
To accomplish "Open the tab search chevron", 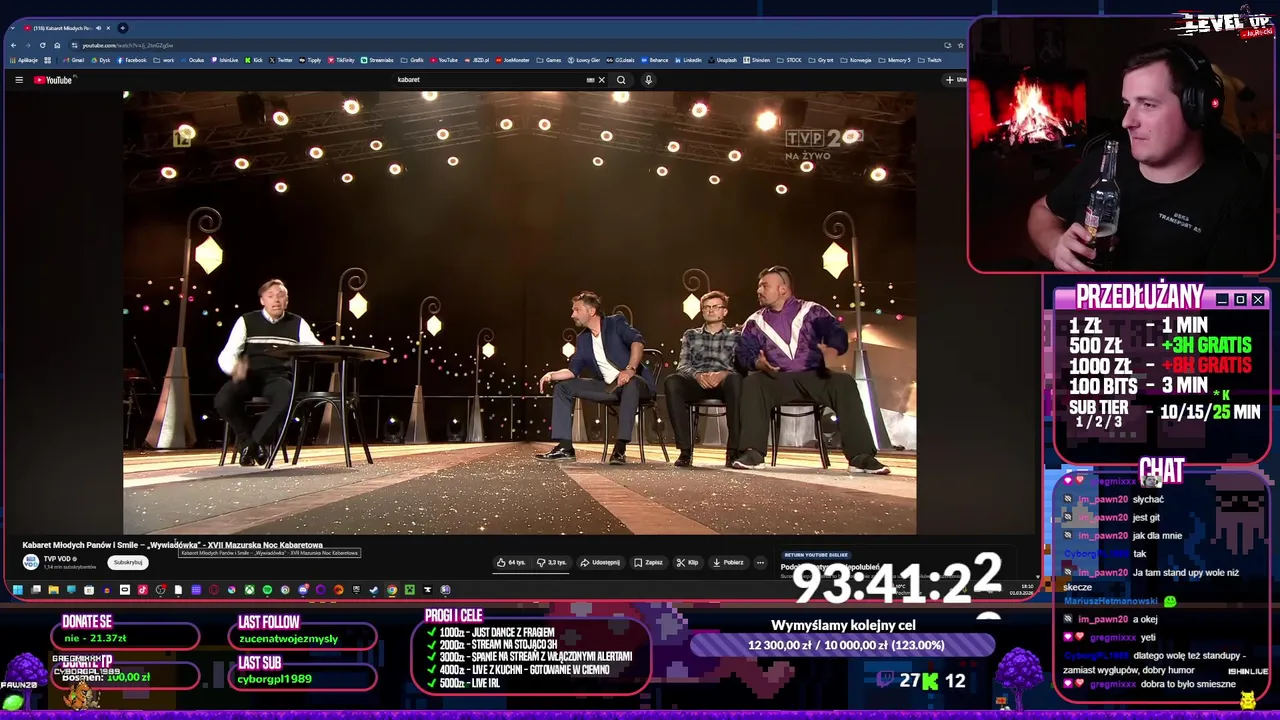I will [13, 28].
